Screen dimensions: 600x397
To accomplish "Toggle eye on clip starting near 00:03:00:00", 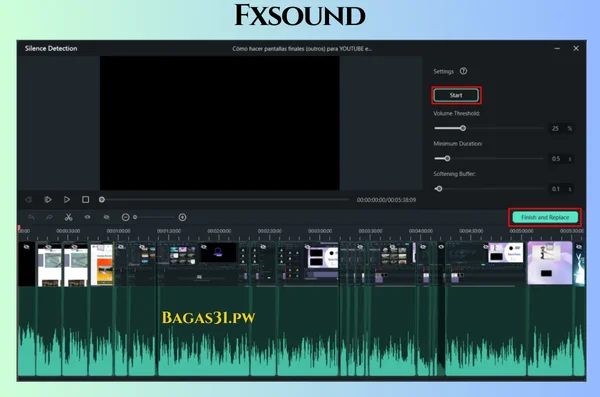I will point(307,247).
